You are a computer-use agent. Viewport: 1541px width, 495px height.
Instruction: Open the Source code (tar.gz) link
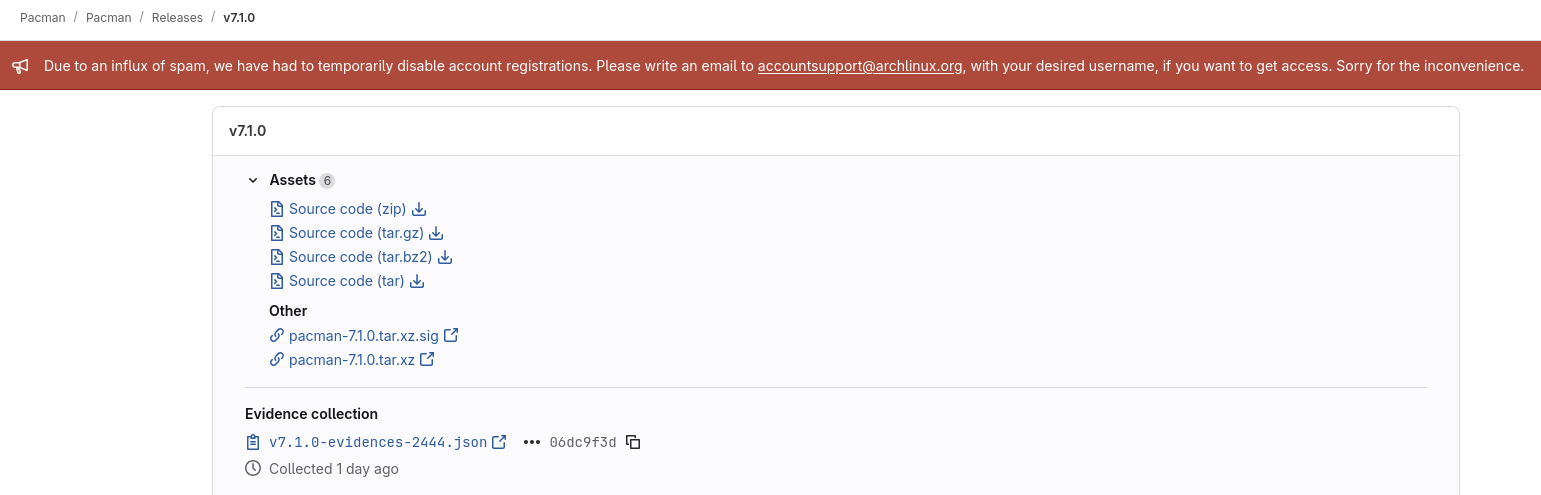click(356, 233)
